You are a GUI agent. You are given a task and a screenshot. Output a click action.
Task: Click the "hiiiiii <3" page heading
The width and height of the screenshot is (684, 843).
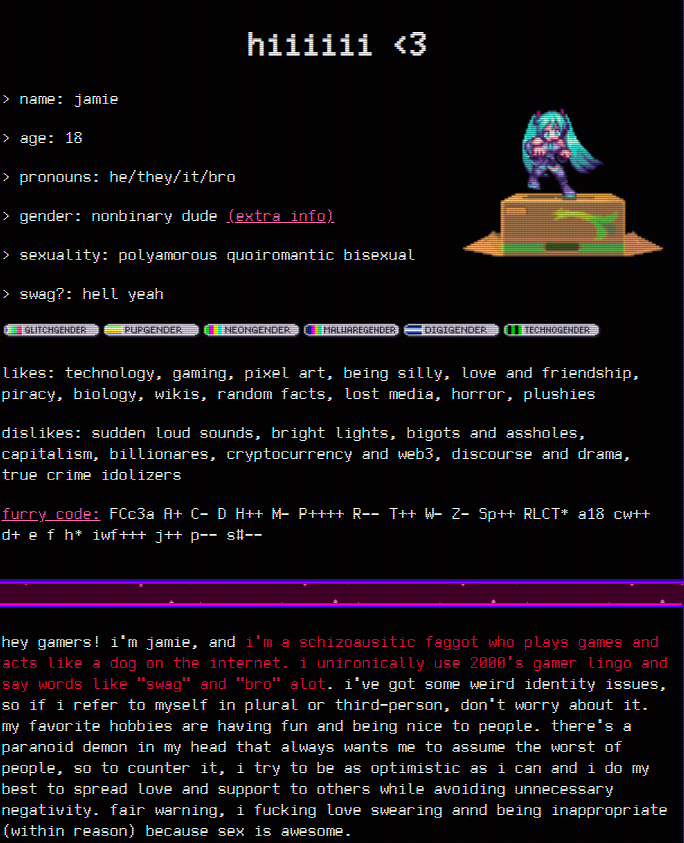tap(337, 45)
